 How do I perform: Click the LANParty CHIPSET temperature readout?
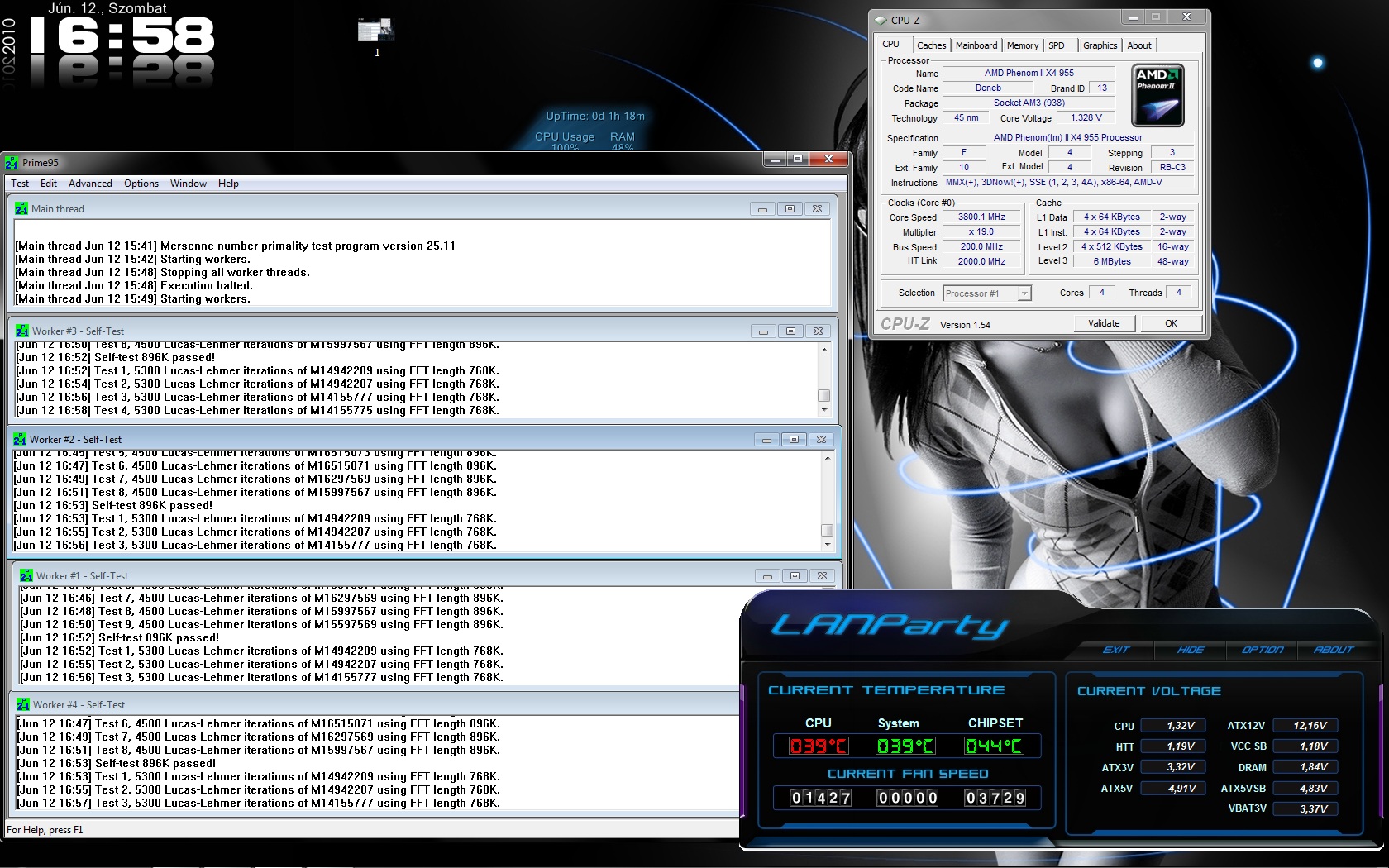[995, 746]
